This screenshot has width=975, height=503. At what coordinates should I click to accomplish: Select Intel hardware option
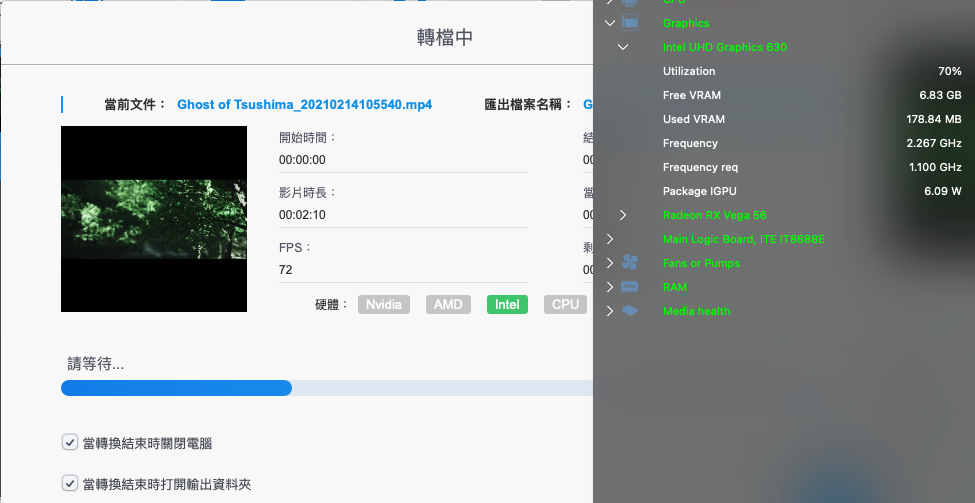point(507,305)
